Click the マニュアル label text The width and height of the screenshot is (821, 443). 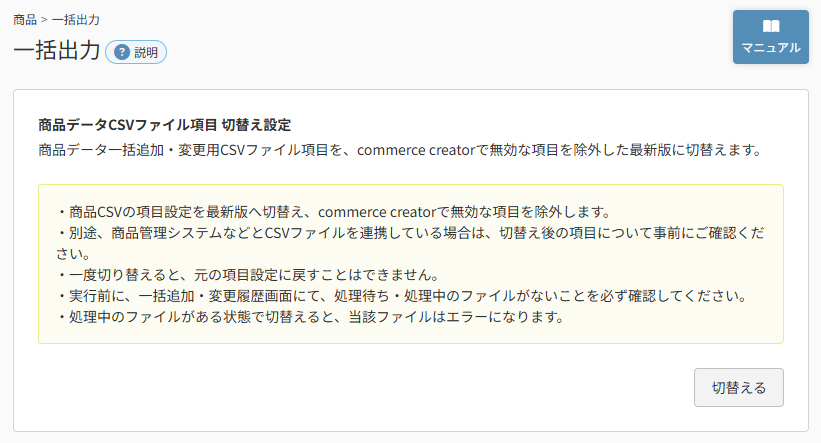771,48
